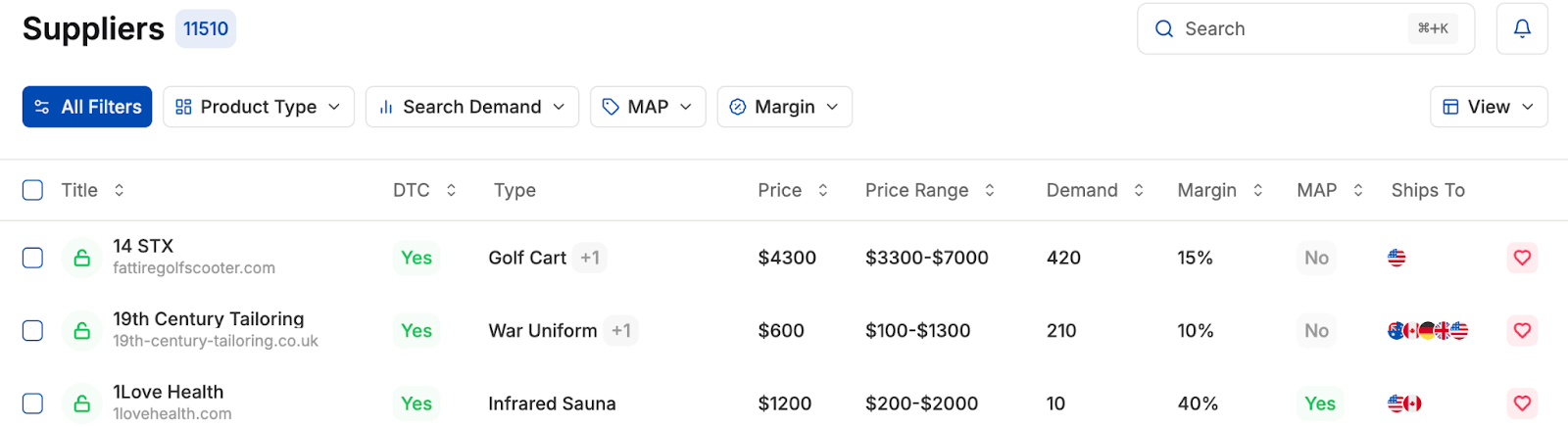Open the fattiregolfscooter.com supplier link
This screenshot has height=427, width=1568.
click(x=194, y=268)
